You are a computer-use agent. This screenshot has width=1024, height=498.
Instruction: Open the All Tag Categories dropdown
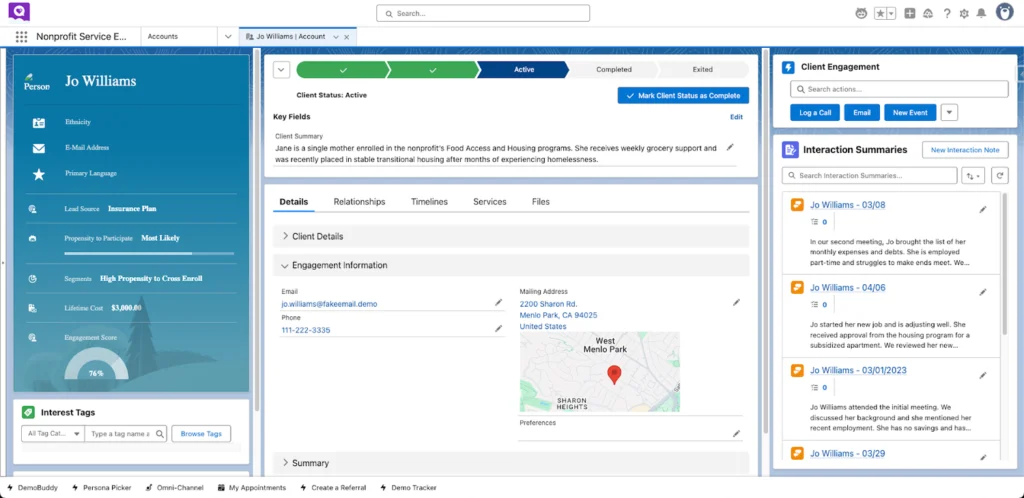(50, 434)
